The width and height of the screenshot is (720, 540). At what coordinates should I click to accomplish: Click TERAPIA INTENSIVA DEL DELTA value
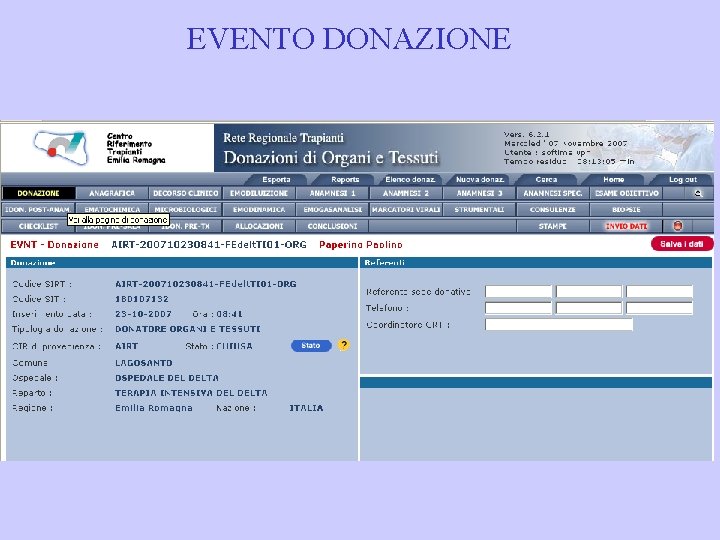click(191, 393)
